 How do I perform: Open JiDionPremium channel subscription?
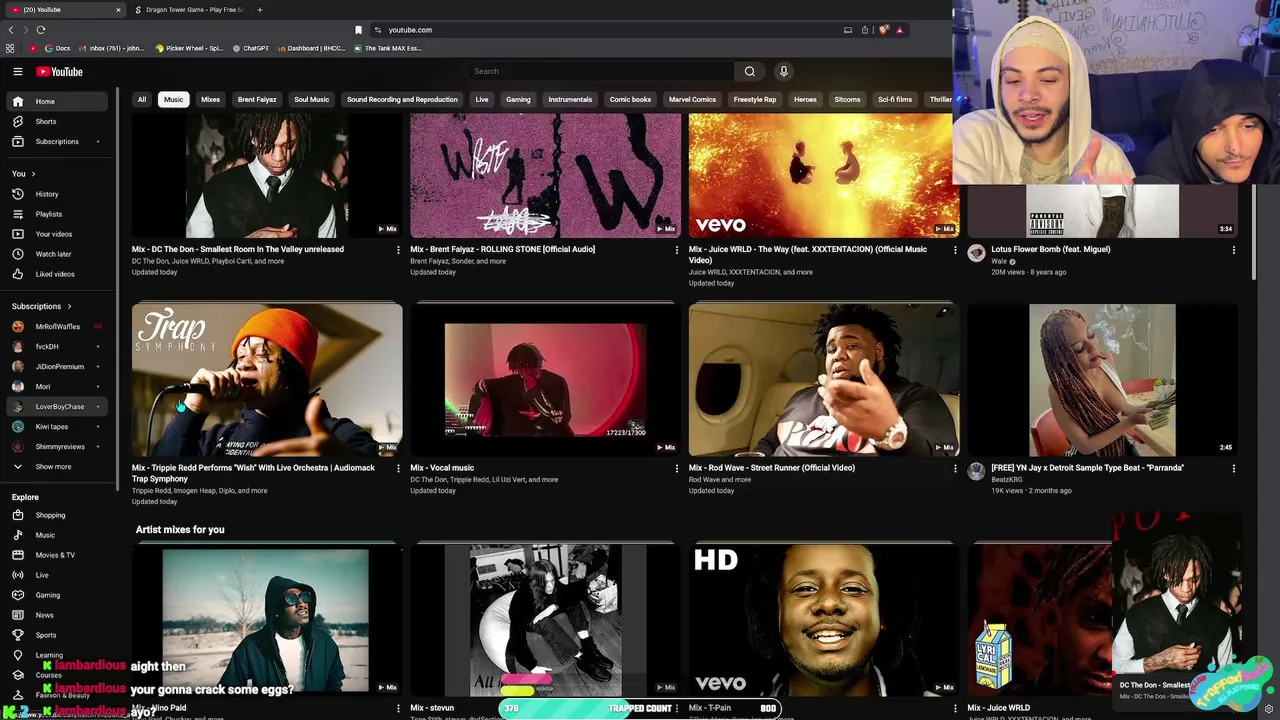(x=57, y=366)
